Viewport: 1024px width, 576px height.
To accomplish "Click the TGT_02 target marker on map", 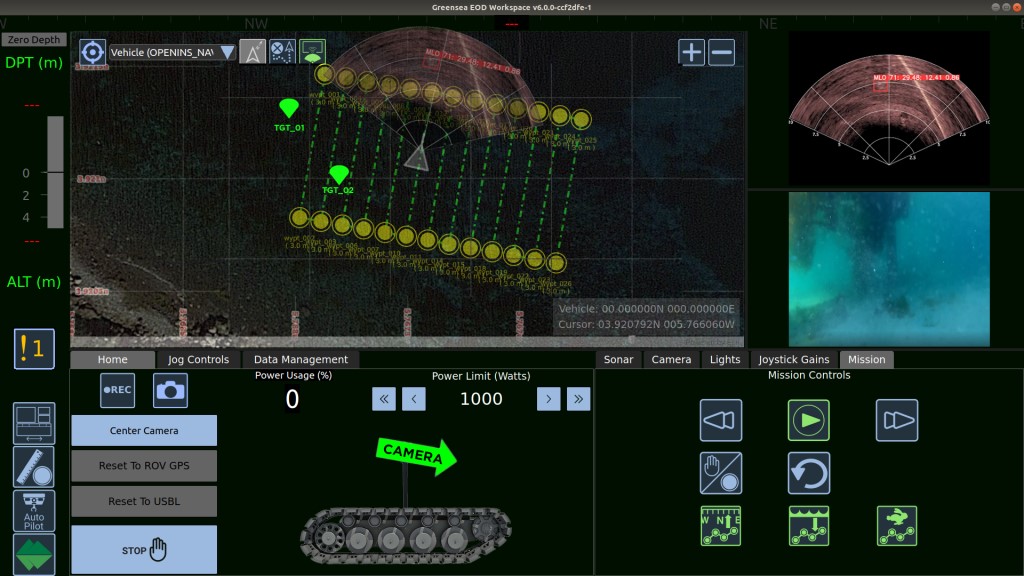I will click(338, 174).
